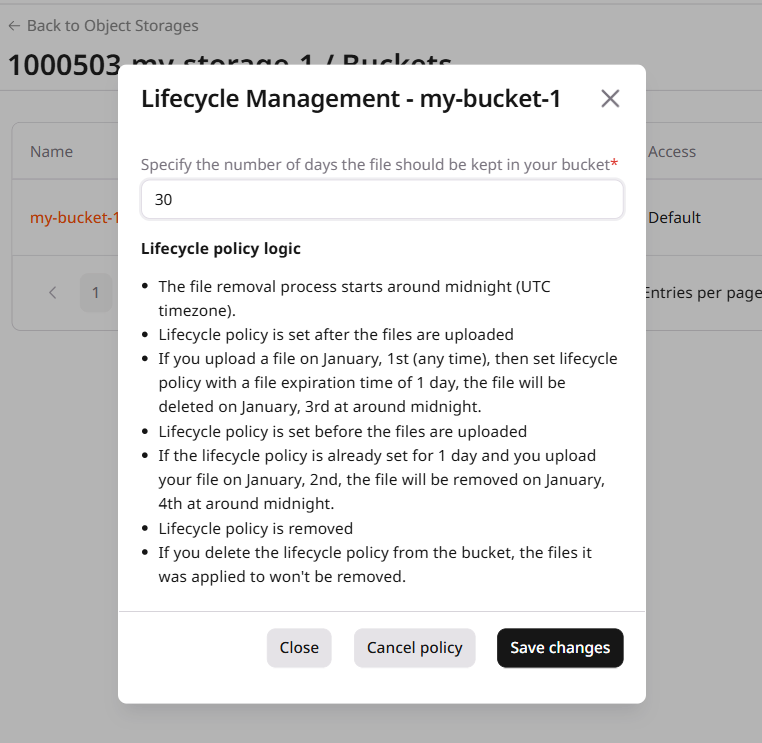Click the Default access value
This screenshot has height=743, width=762.
pyautogui.click(x=674, y=217)
